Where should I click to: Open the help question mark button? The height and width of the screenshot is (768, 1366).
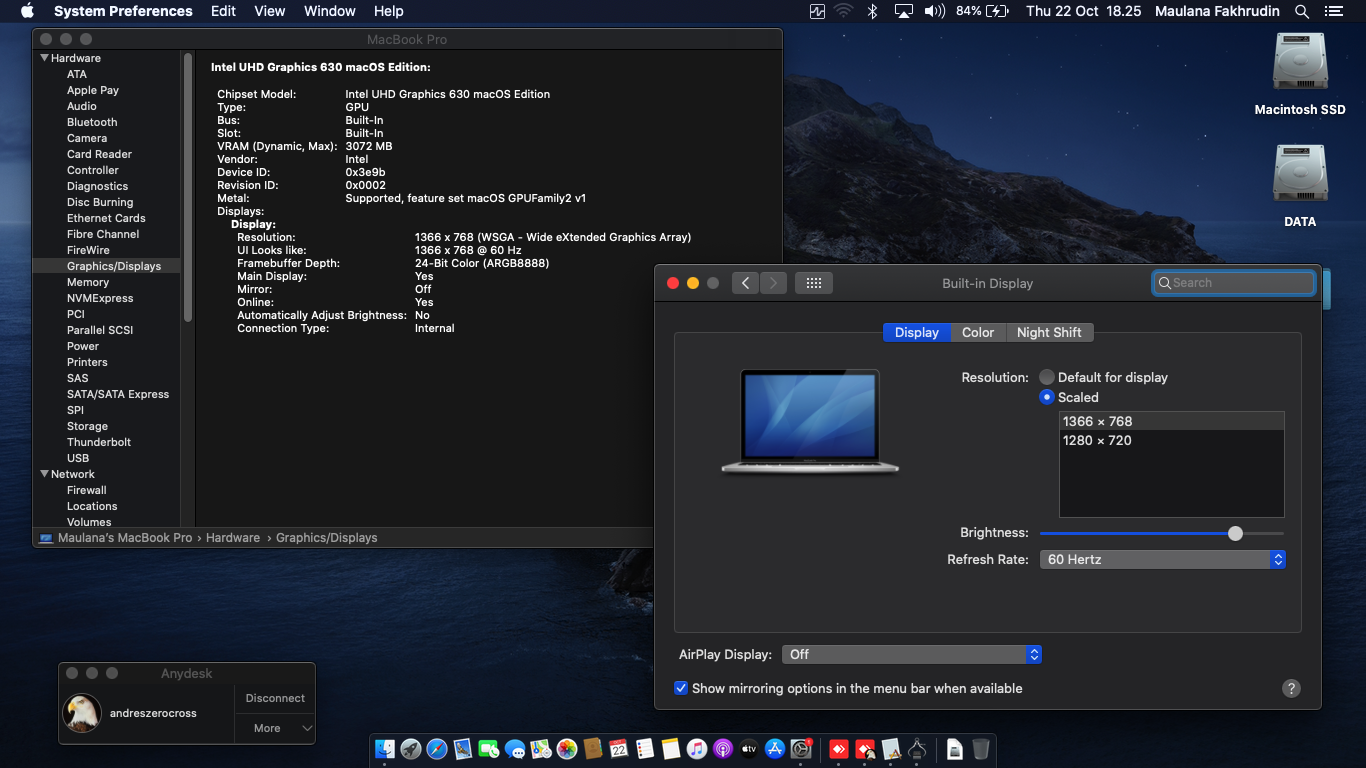click(1291, 688)
